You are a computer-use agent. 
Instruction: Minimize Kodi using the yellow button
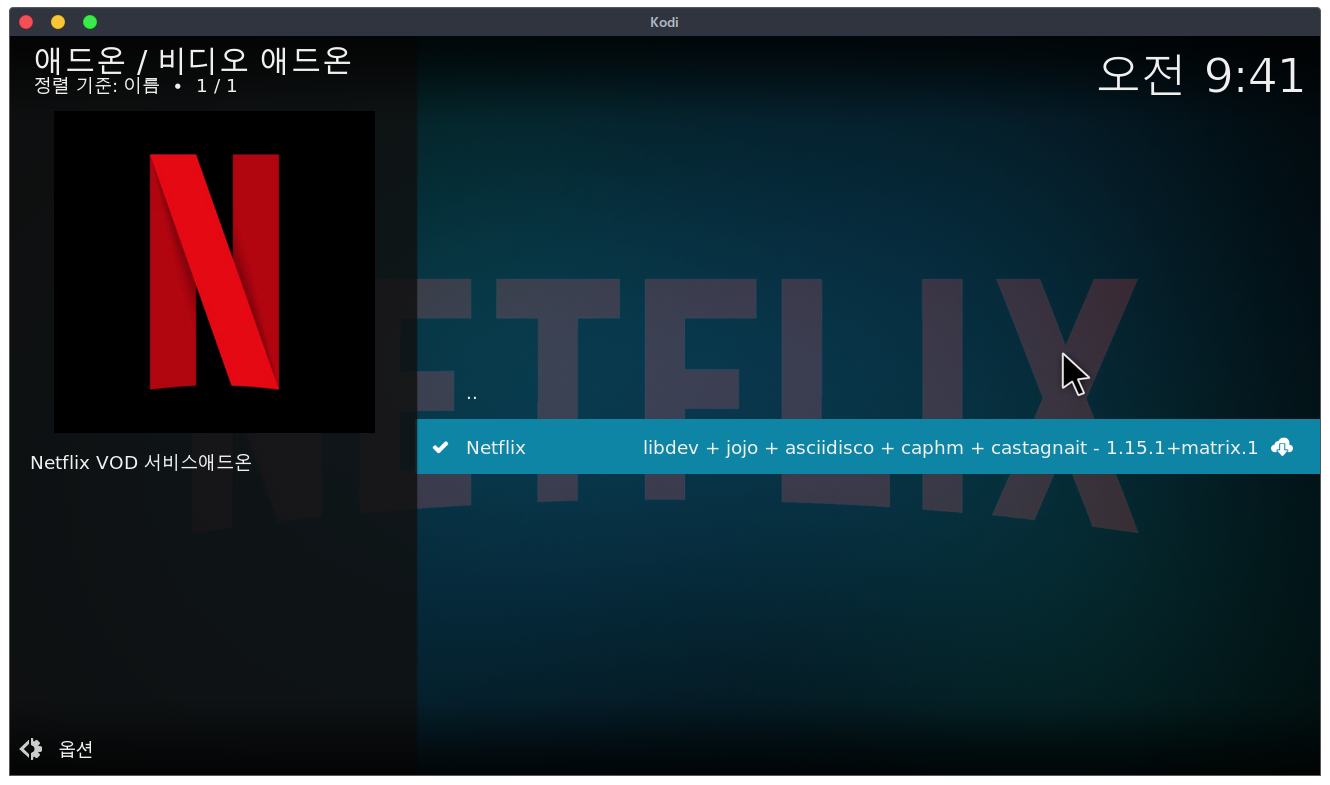[x=58, y=22]
